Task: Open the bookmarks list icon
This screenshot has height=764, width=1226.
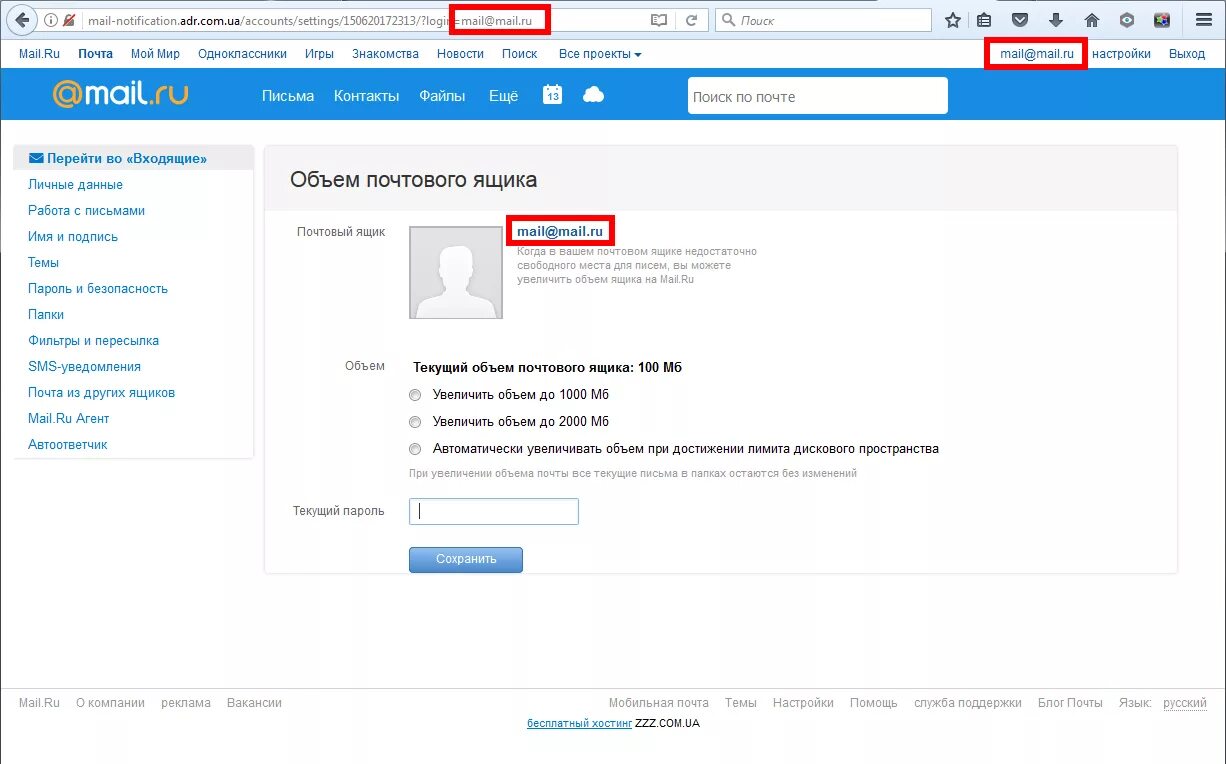Action: point(985,20)
